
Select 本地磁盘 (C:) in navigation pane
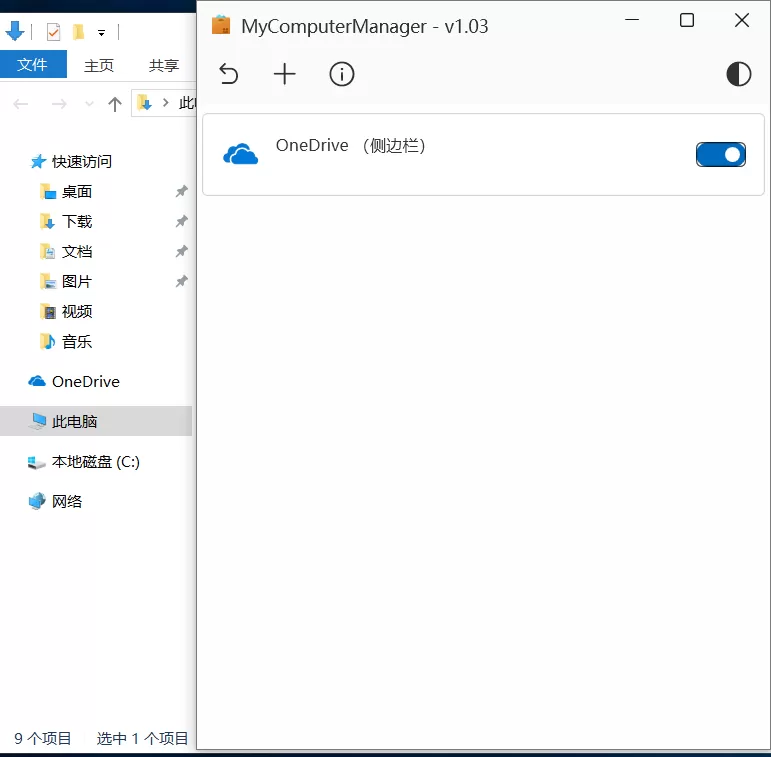pos(95,462)
